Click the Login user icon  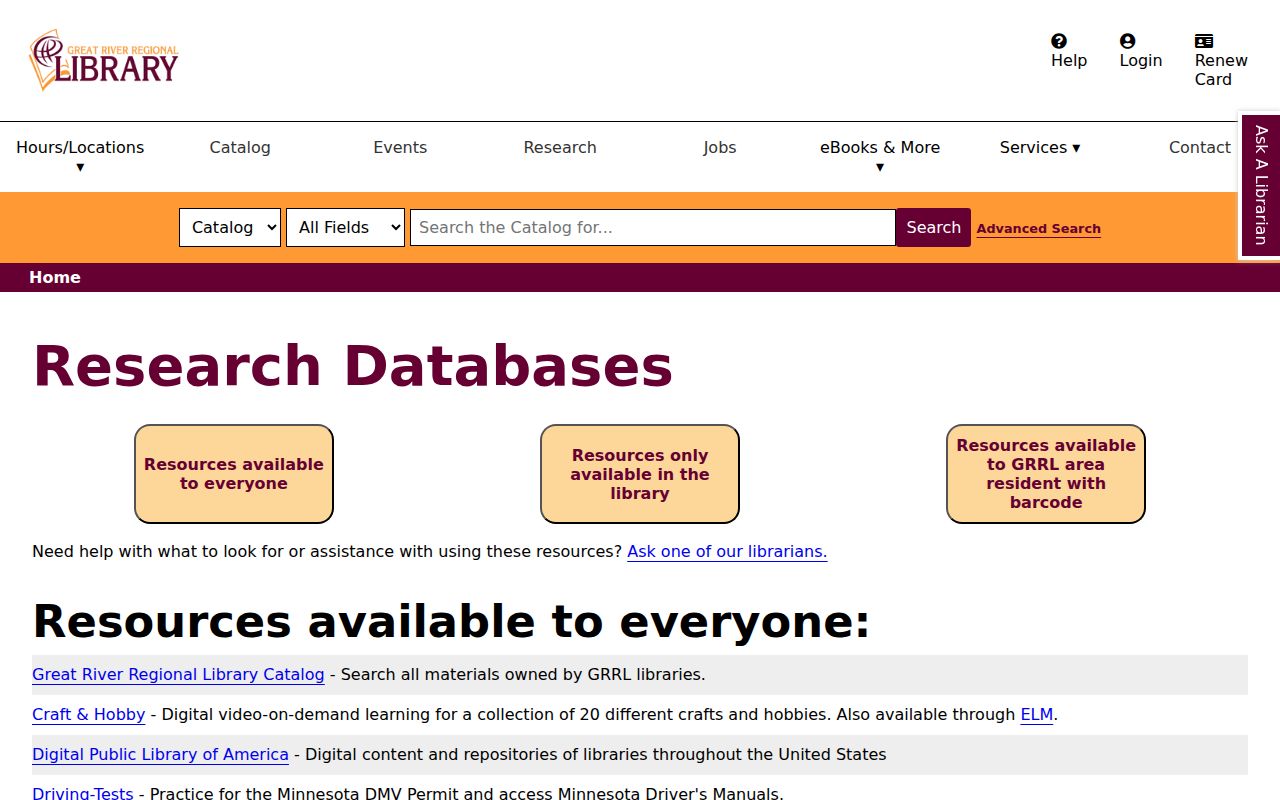[x=1128, y=41]
